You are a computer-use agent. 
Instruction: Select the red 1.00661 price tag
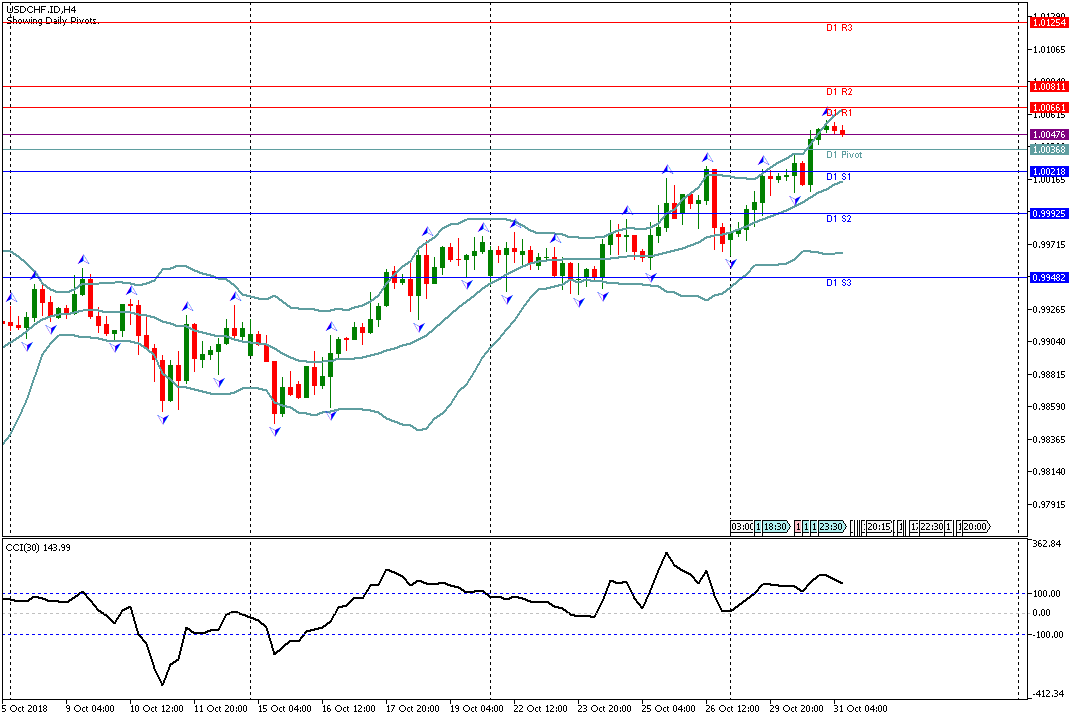[x=1049, y=107]
